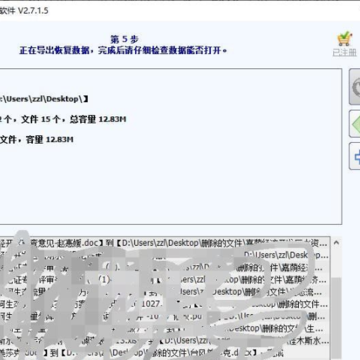Click the gear settings button on right edge
This screenshot has width=360, height=360.
pos(355,87)
